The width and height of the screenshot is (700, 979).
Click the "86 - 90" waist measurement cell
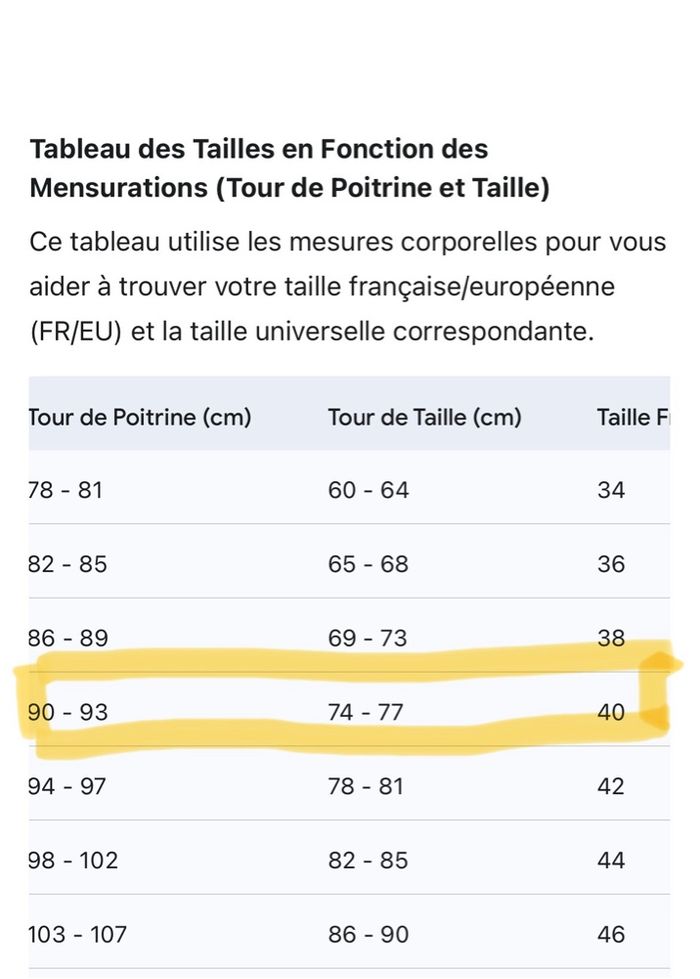[x=368, y=934]
